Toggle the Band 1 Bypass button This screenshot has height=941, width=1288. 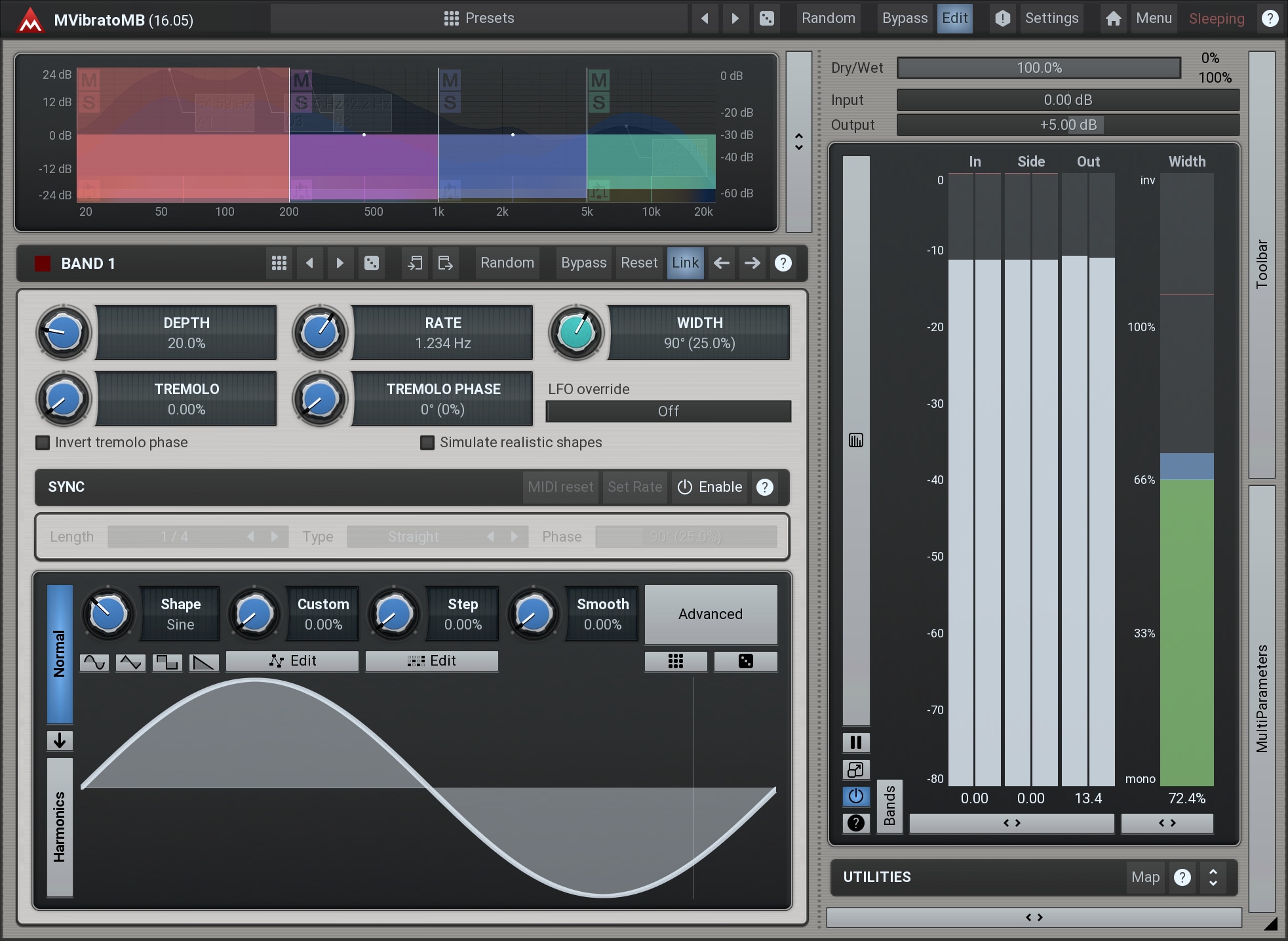(583, 263)
